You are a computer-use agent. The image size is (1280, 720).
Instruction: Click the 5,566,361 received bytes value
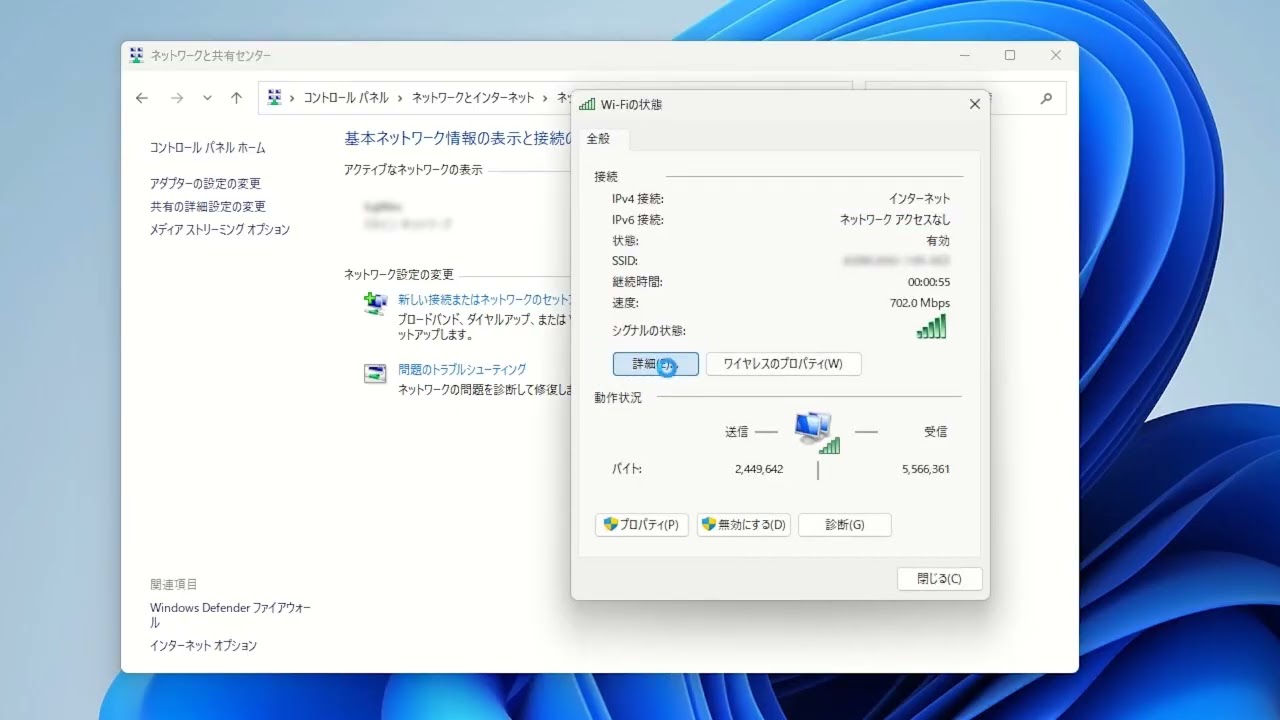(926, 469)
